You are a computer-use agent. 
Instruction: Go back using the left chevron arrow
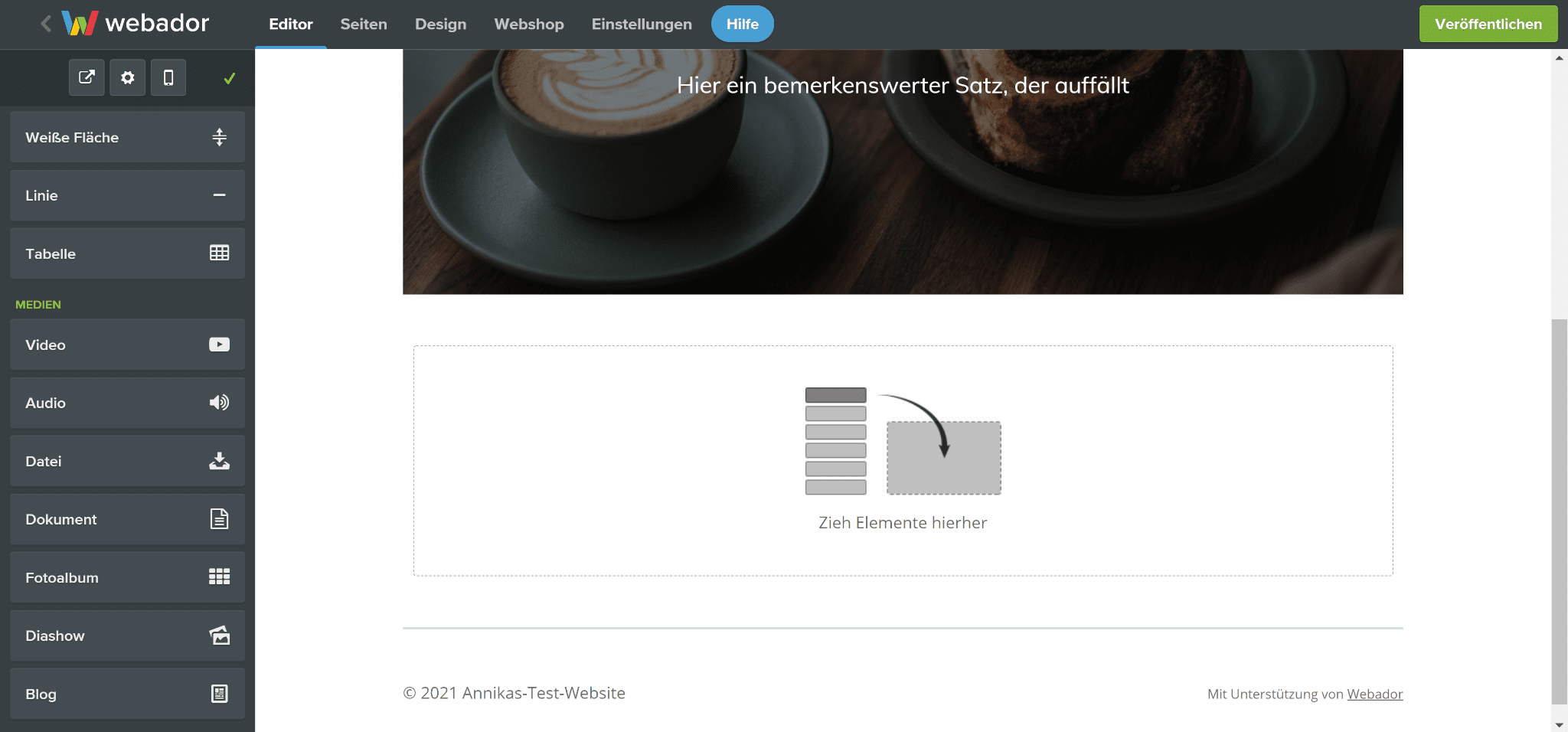pyautogui.click(x=46, y=24)
